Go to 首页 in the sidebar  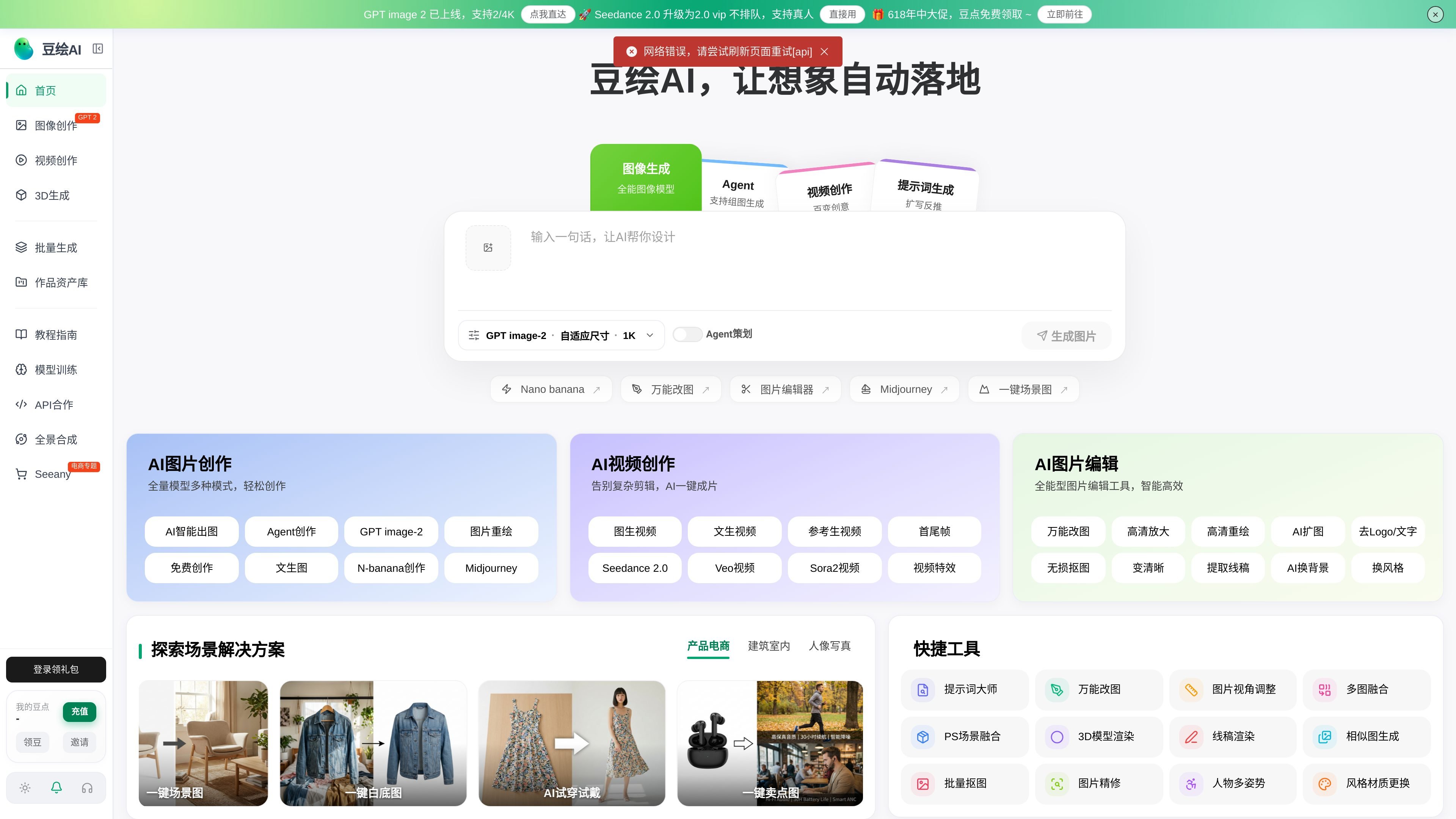tap(56, 91)
